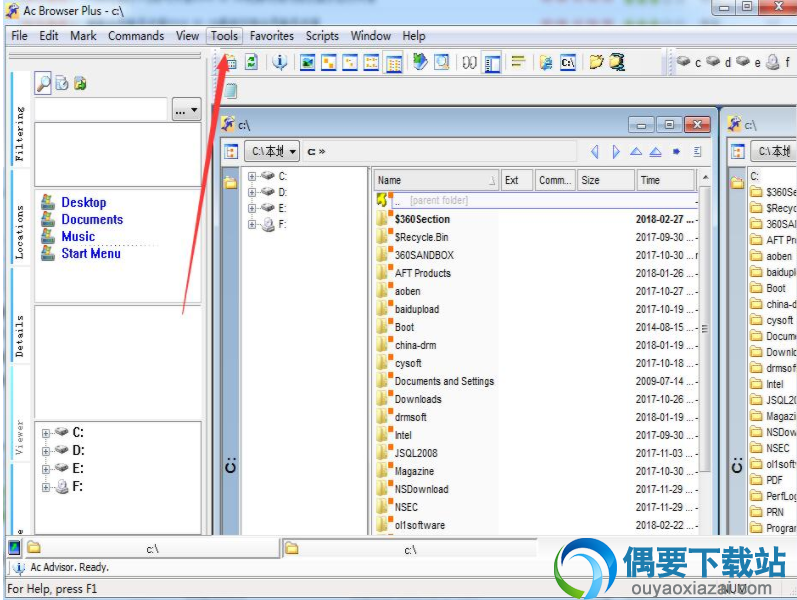Open the '...' dropdown beside filter field
This screenshot has width=797, height=600.
pyautogui.click(x=187, y=109)
